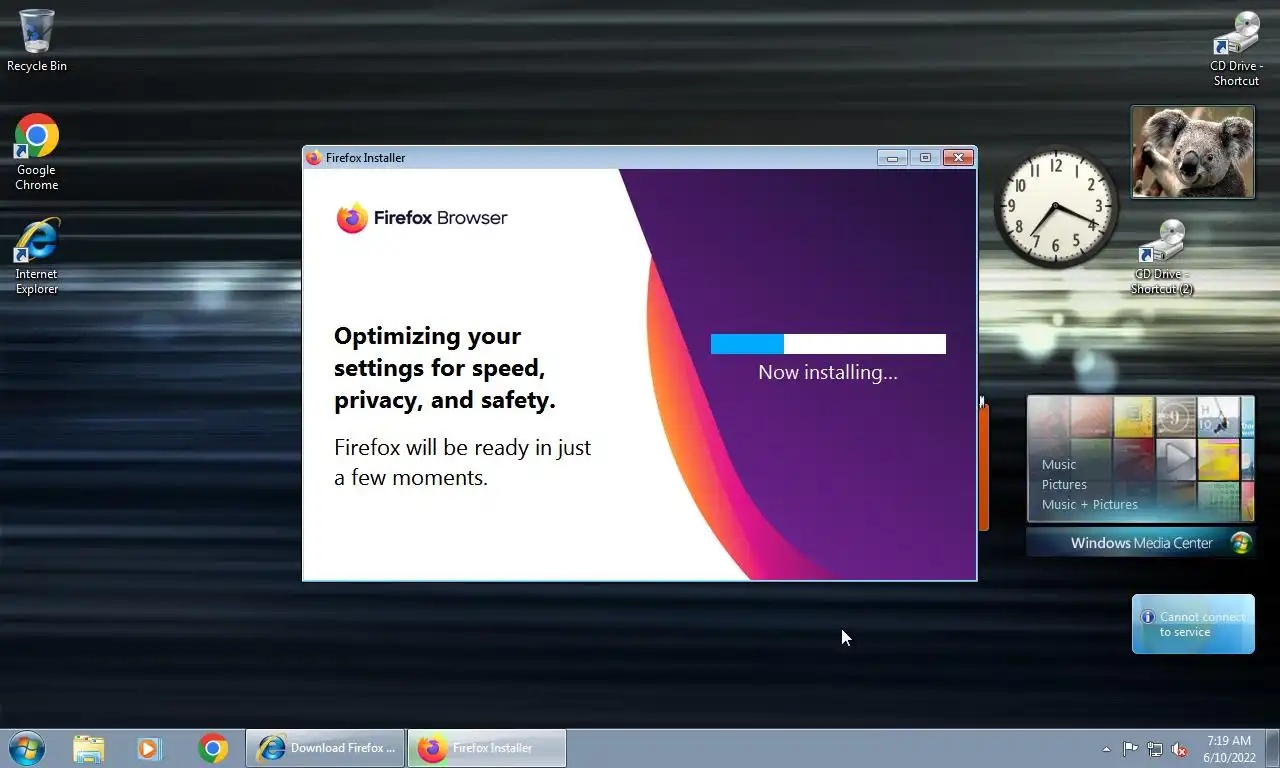The width and height of the screenshot is (1280, 768).
Task: Close the Firefox Installer window
Action: point(958,158)
